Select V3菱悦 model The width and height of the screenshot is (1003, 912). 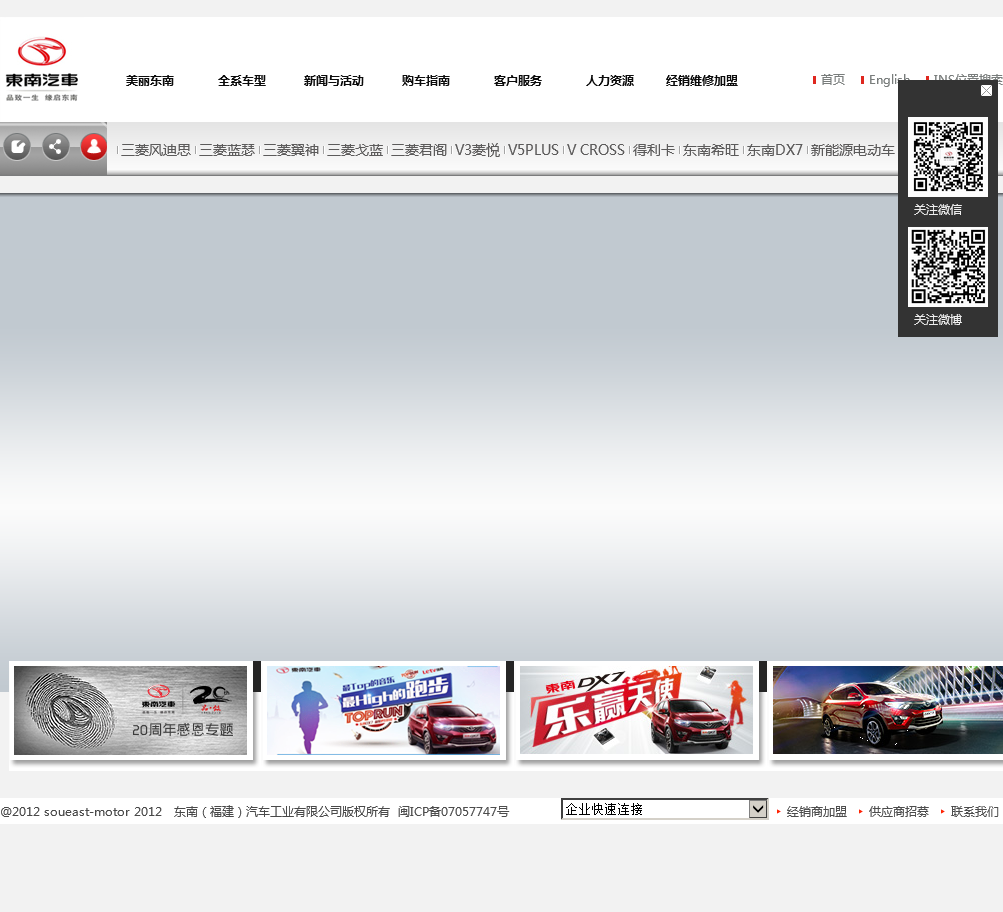(477, 150)
